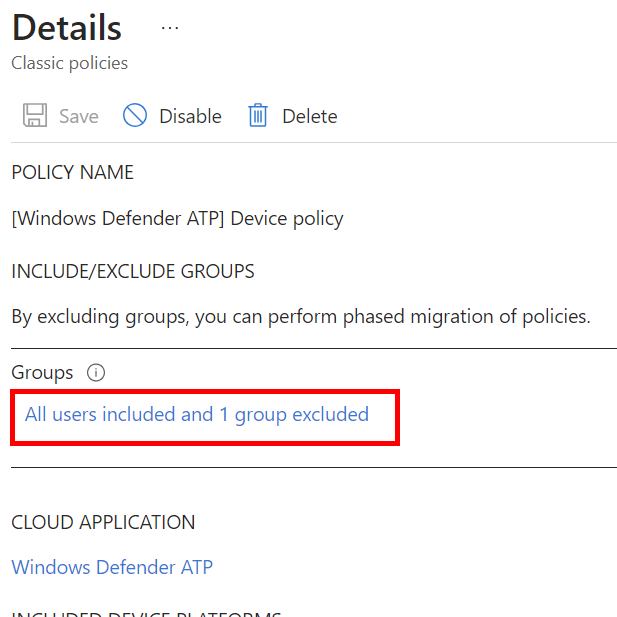Click the Delete trash can icon

click(x=258, y=116)
